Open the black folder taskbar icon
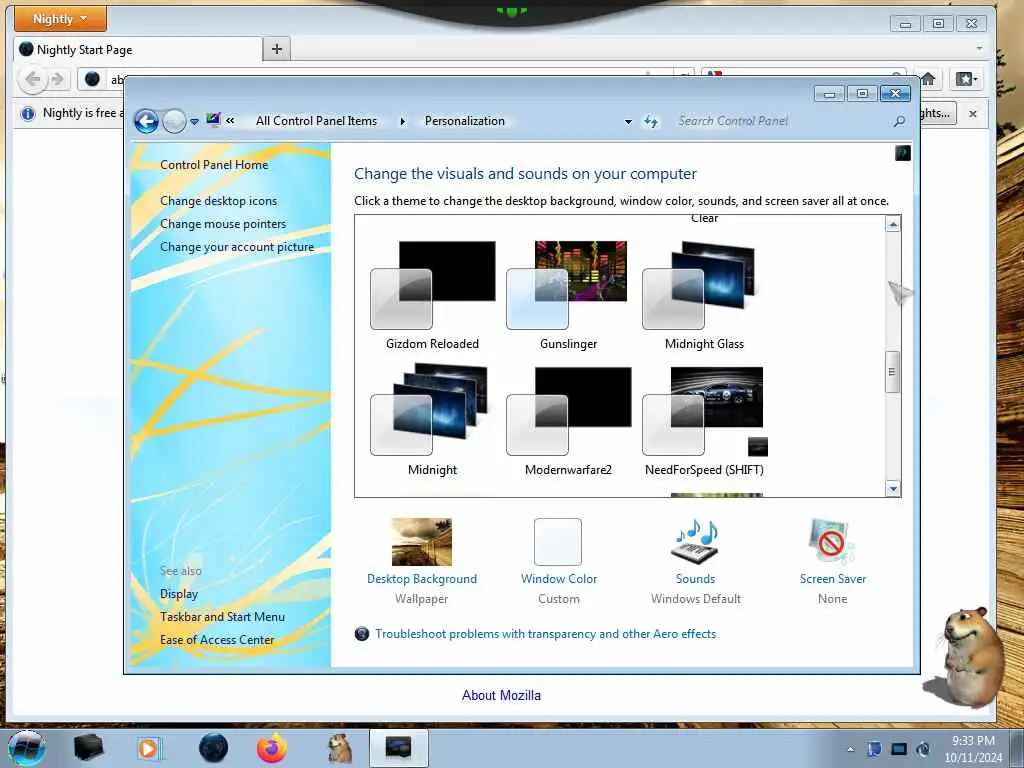This screenshot has height=768, width=1024. click(x=88, y=748)
